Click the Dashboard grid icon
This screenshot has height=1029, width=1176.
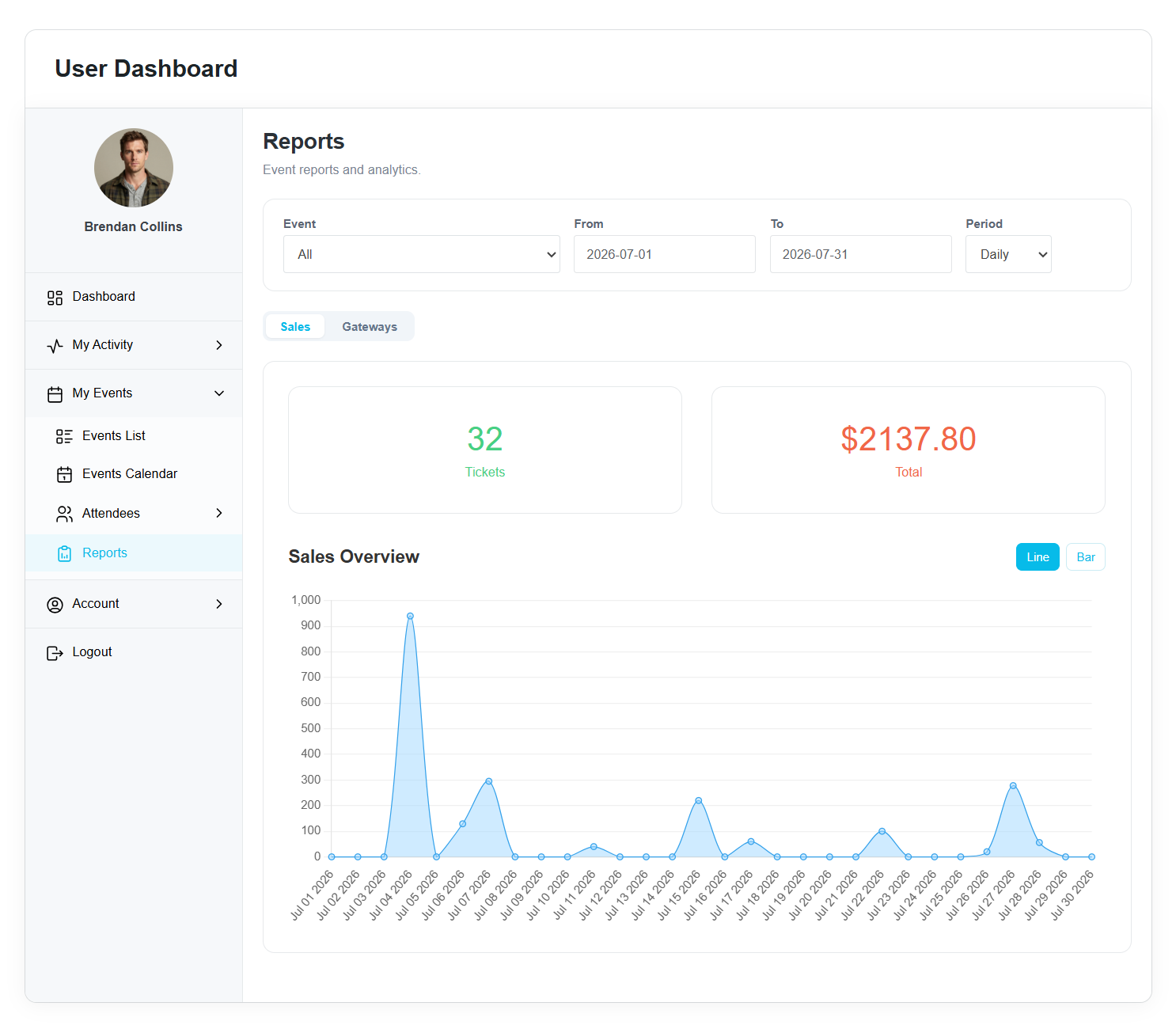55,298
